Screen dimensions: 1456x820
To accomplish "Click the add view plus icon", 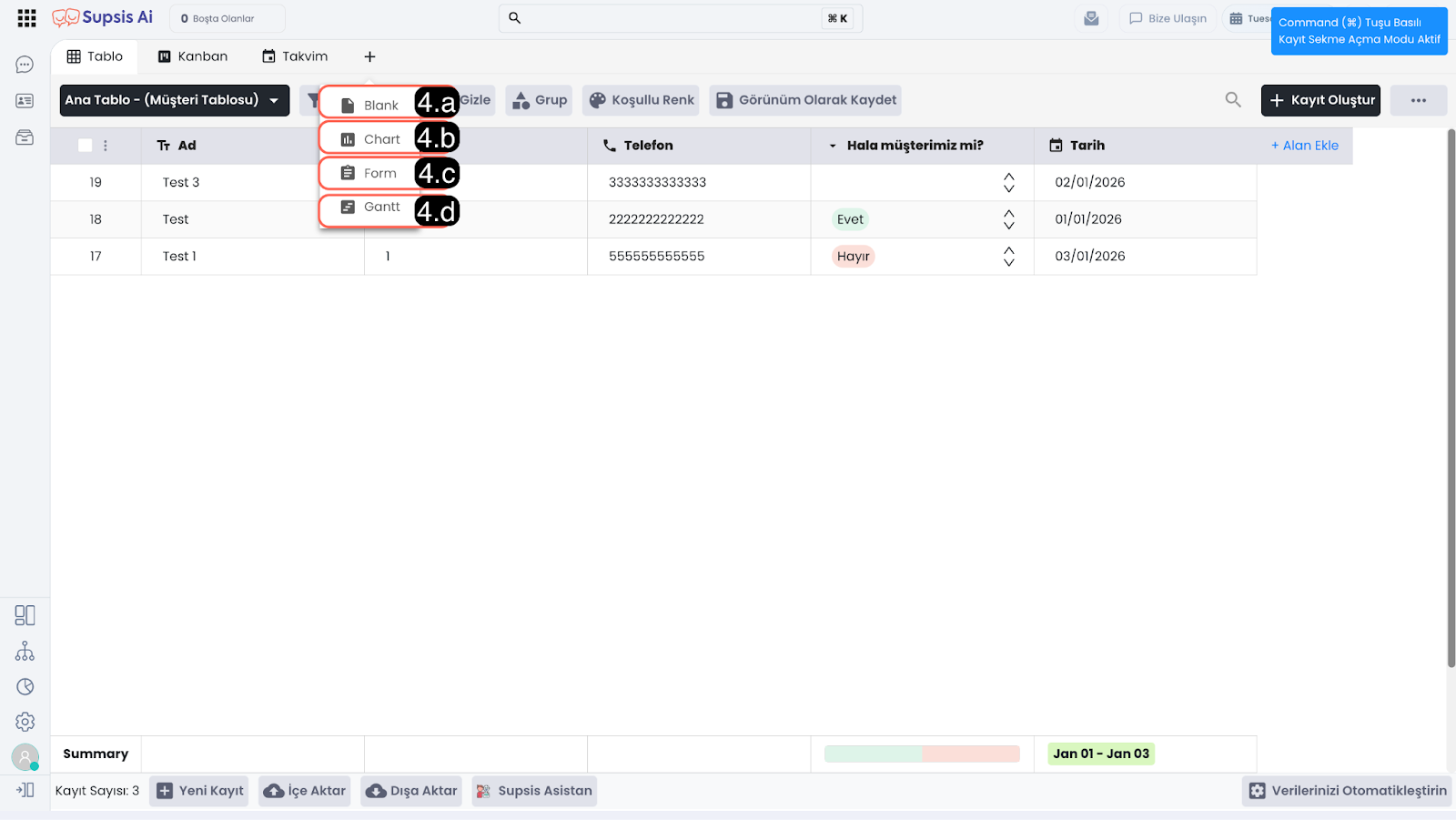I will click(369, 56).
